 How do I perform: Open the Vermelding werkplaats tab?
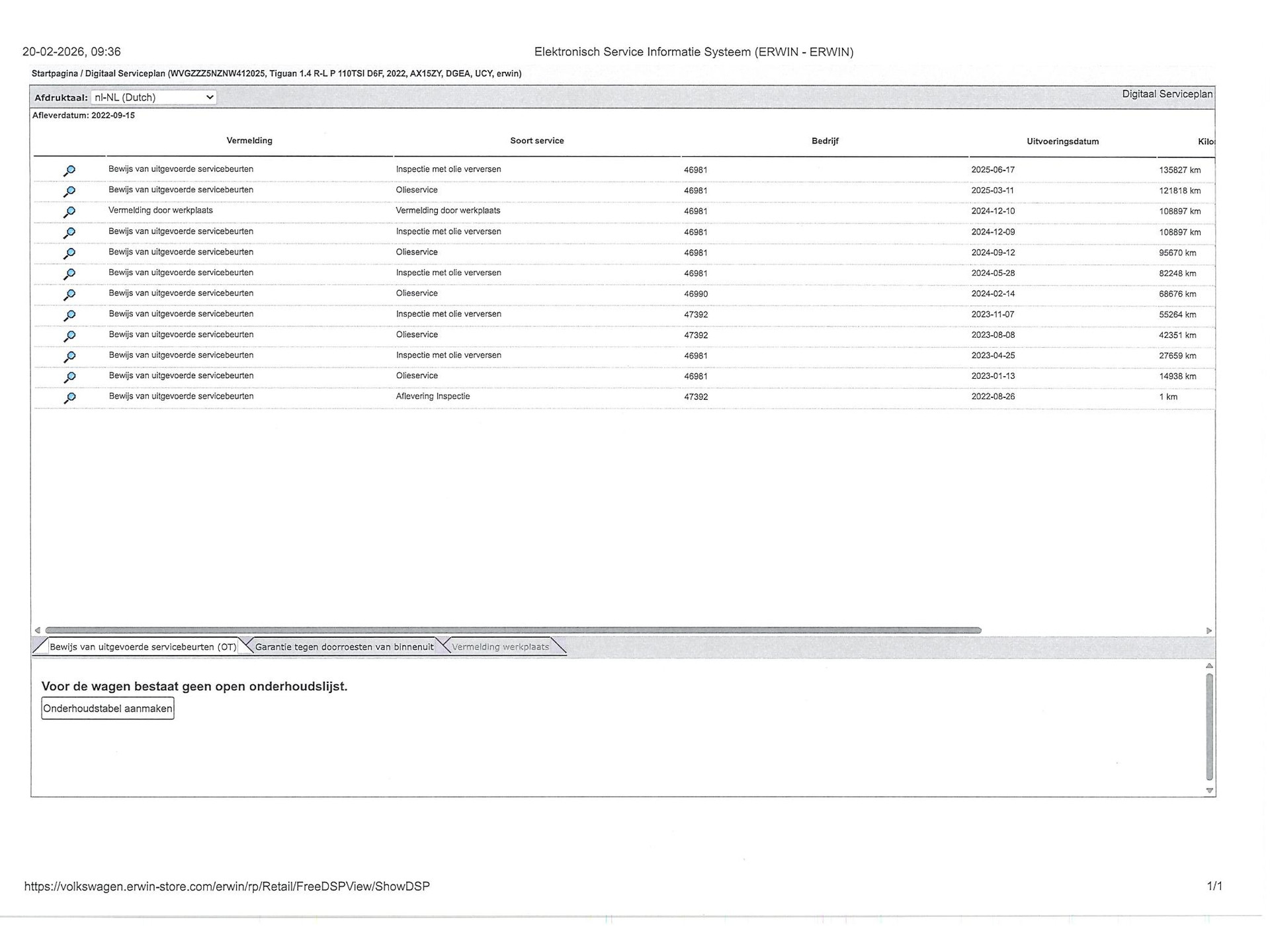click(x=500, y=647)
